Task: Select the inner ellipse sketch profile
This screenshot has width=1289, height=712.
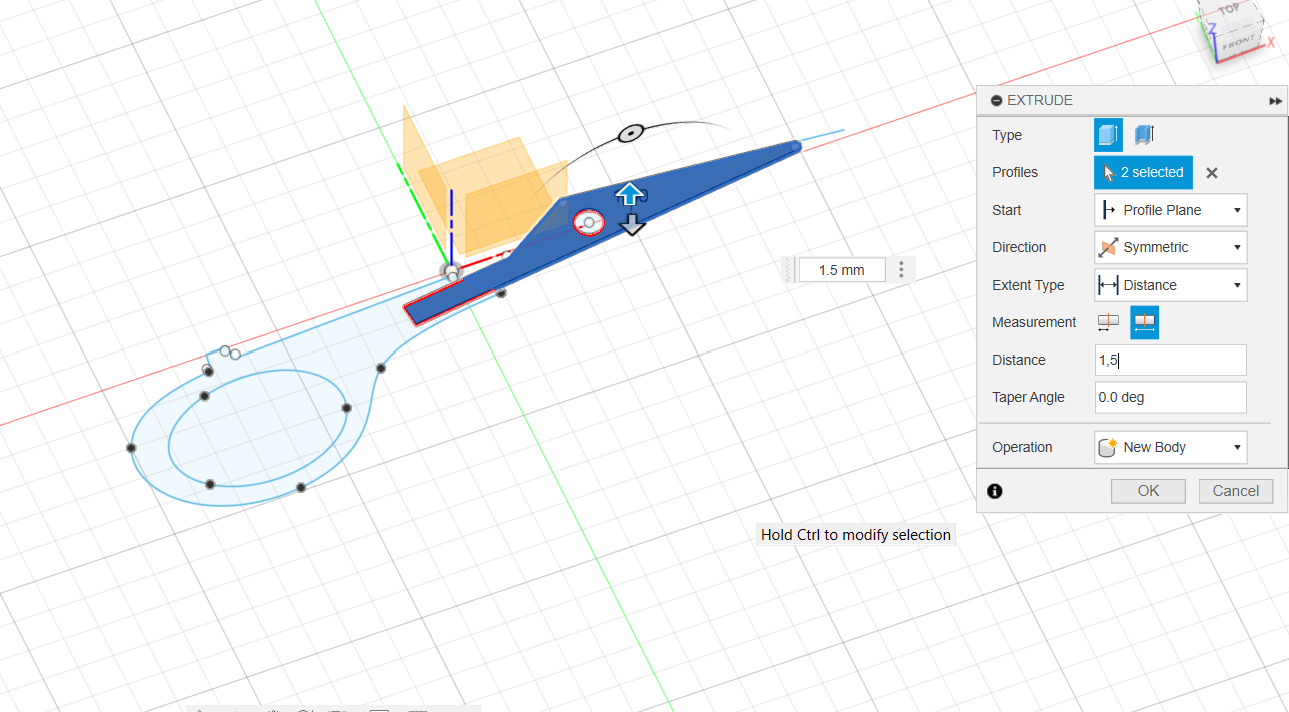Action: pos(260,430)
